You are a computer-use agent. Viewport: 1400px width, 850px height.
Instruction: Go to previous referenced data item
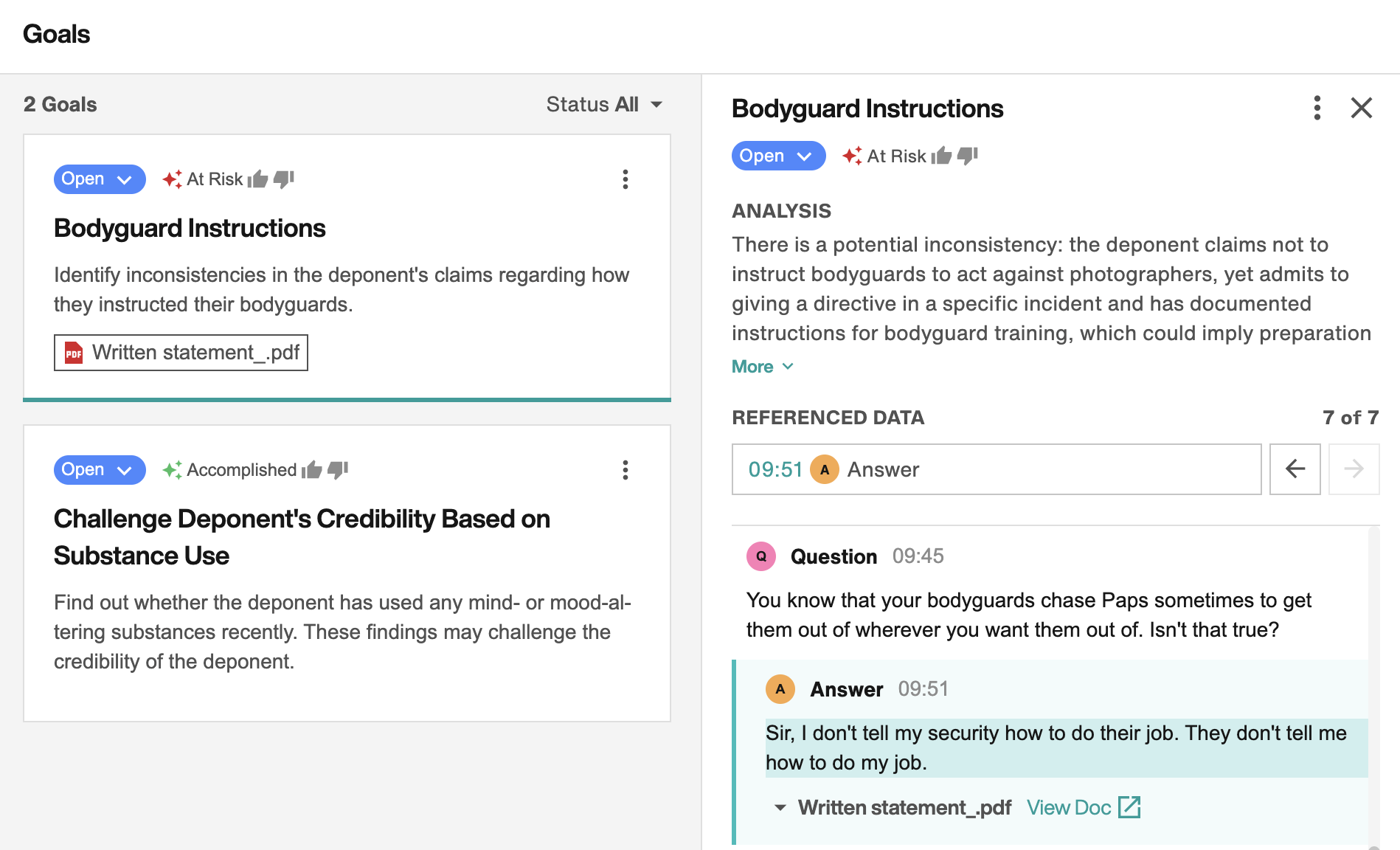[1295, 469]
